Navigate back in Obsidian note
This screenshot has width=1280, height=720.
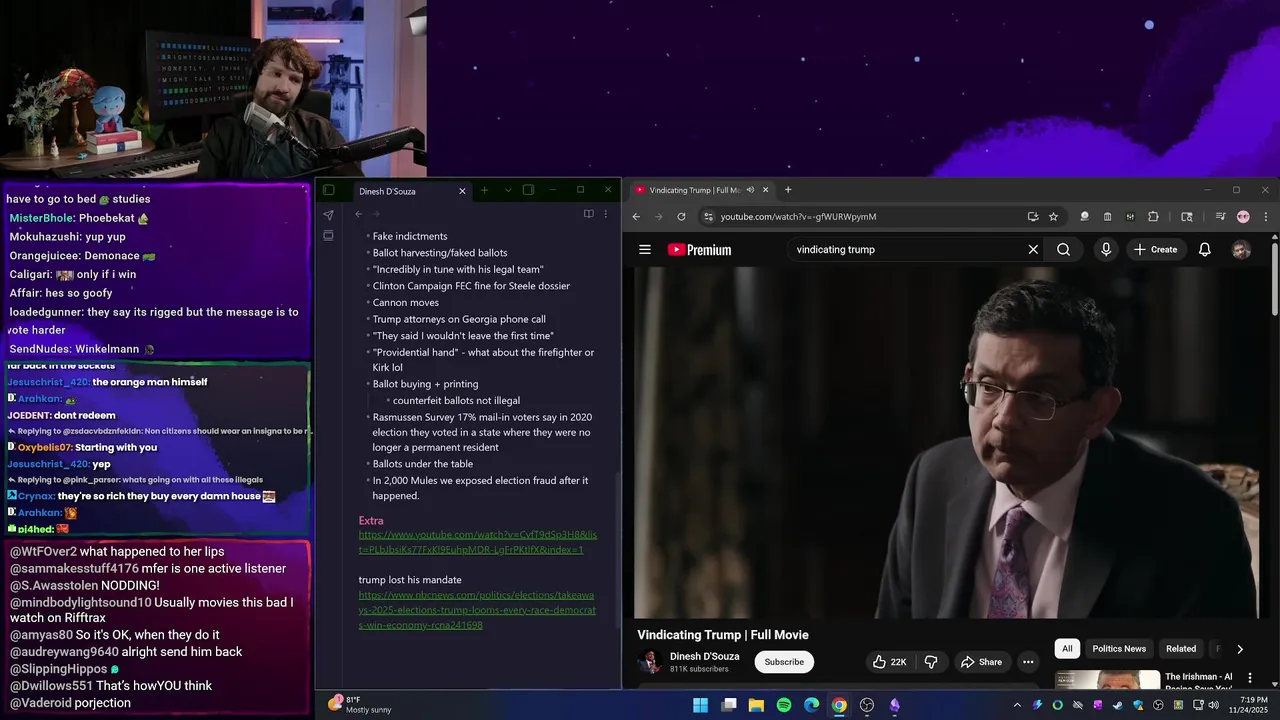click(358, 214)
